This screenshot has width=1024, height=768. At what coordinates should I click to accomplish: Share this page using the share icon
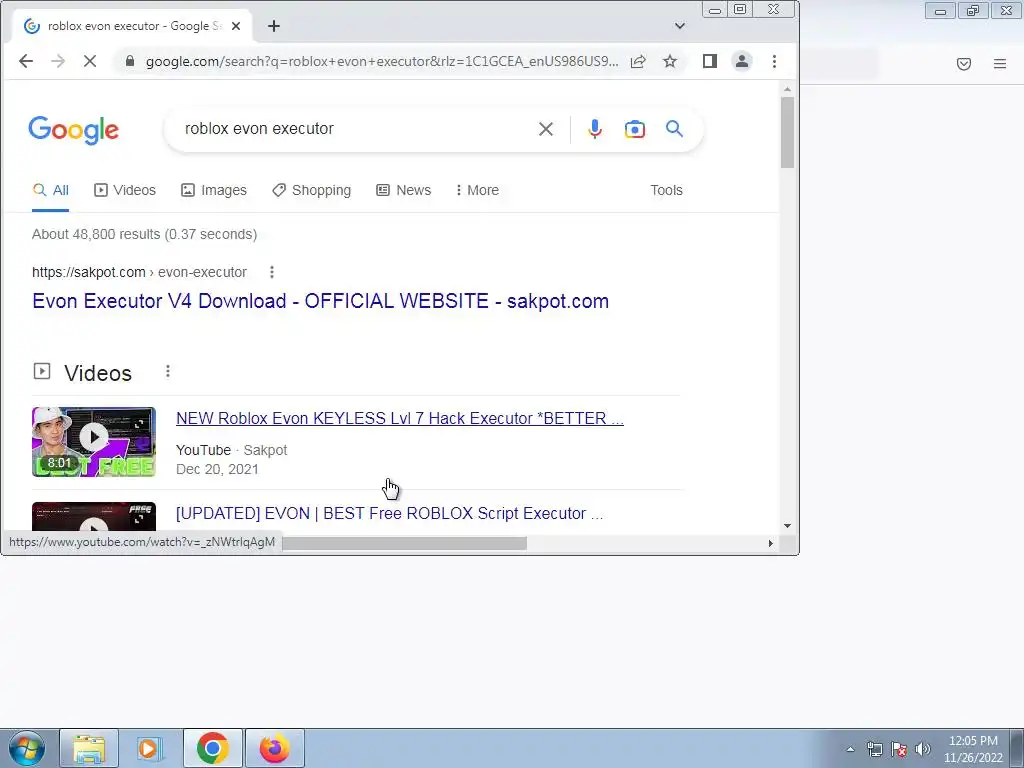pyautogui.click(x=638, y=61)
